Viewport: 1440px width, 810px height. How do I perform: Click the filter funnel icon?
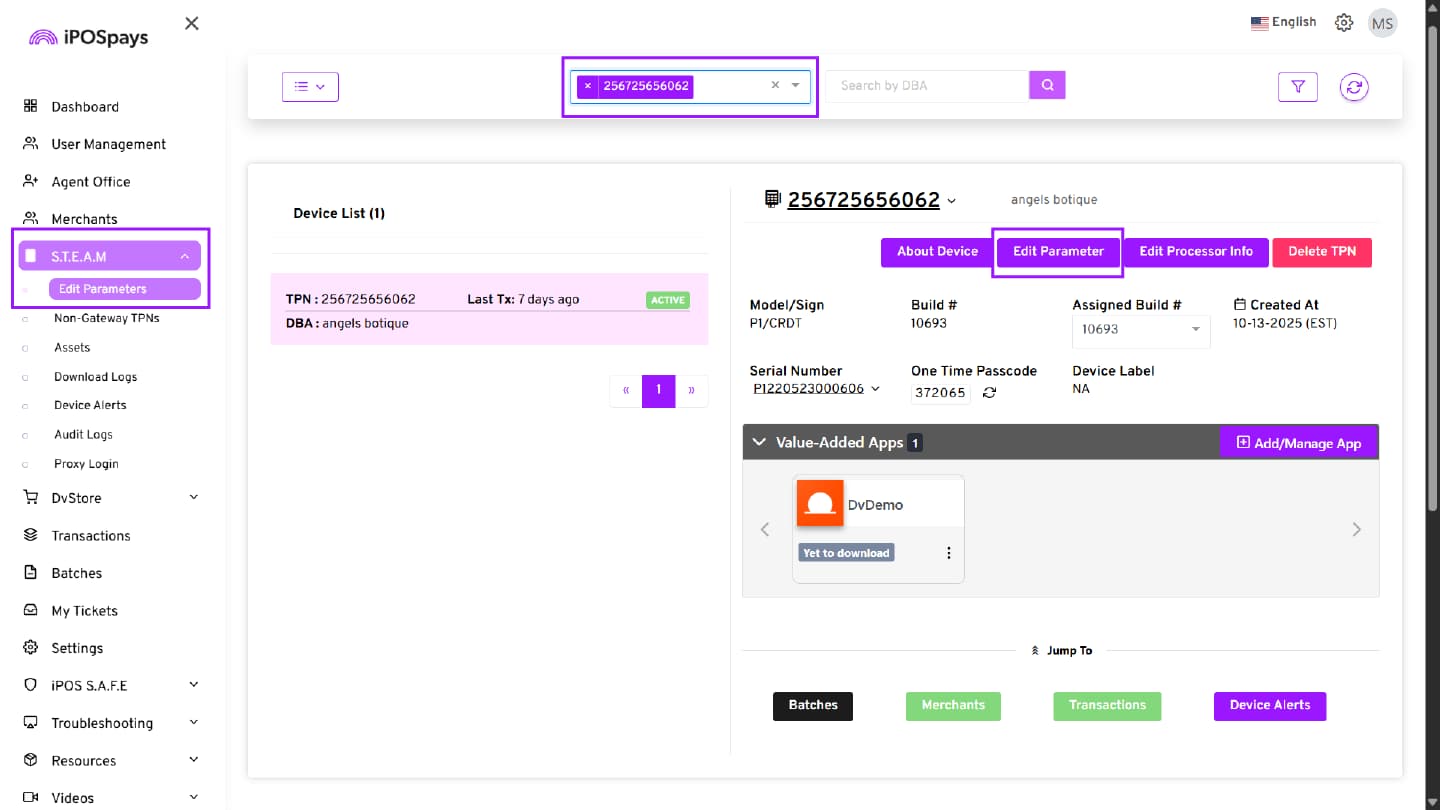tap(1297, 87)
